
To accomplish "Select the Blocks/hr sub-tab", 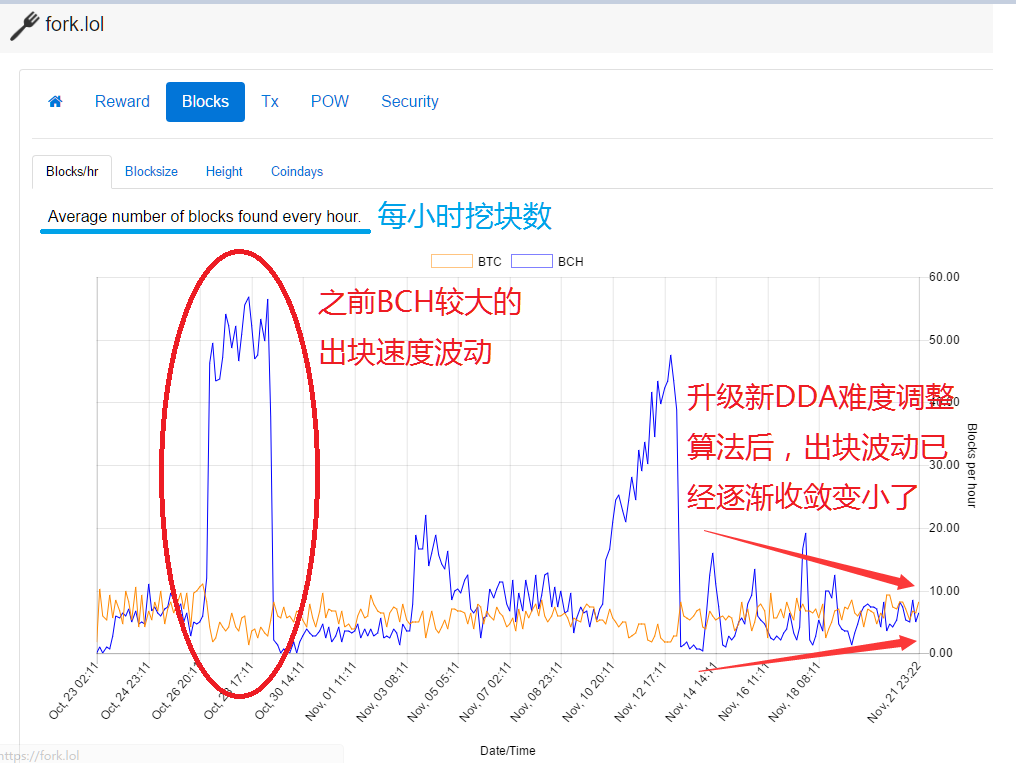I will tap(72, 171).
